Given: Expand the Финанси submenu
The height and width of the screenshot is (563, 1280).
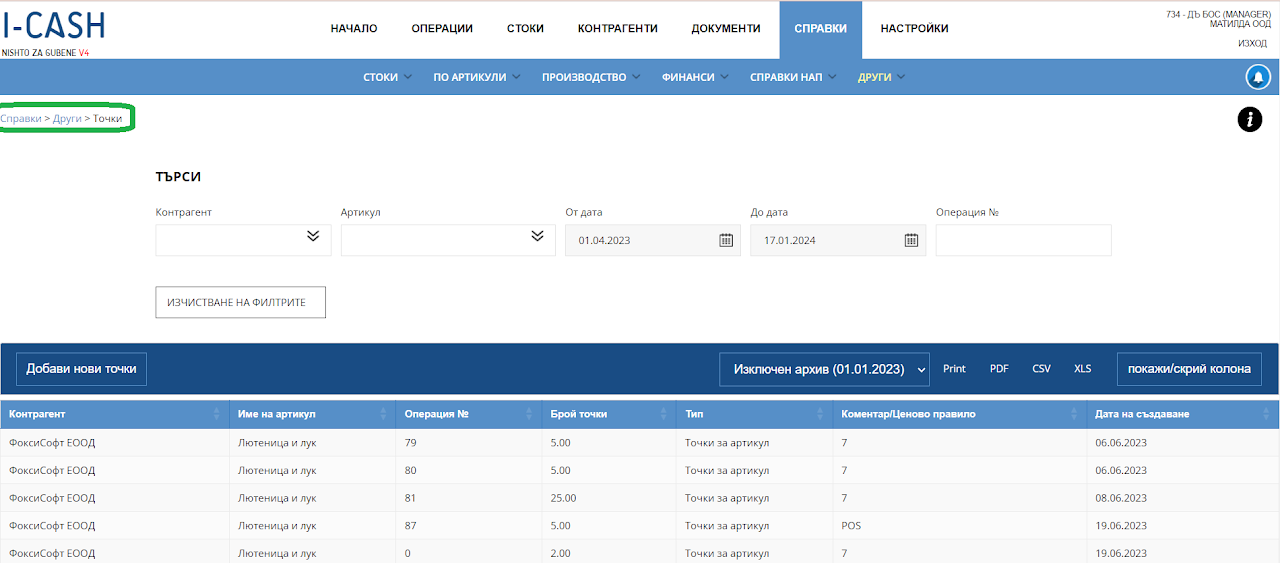Looking at the screenshot, I should point(694,77).
